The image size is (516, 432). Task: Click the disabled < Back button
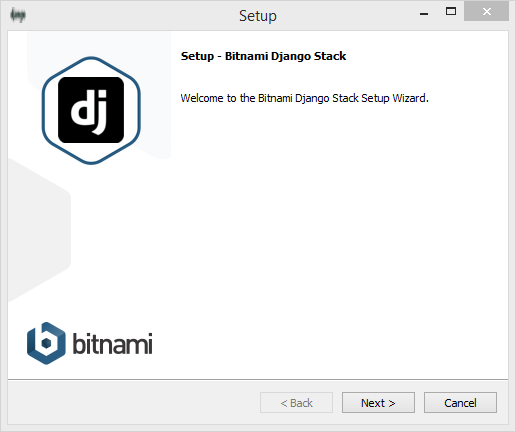[296, 403]
